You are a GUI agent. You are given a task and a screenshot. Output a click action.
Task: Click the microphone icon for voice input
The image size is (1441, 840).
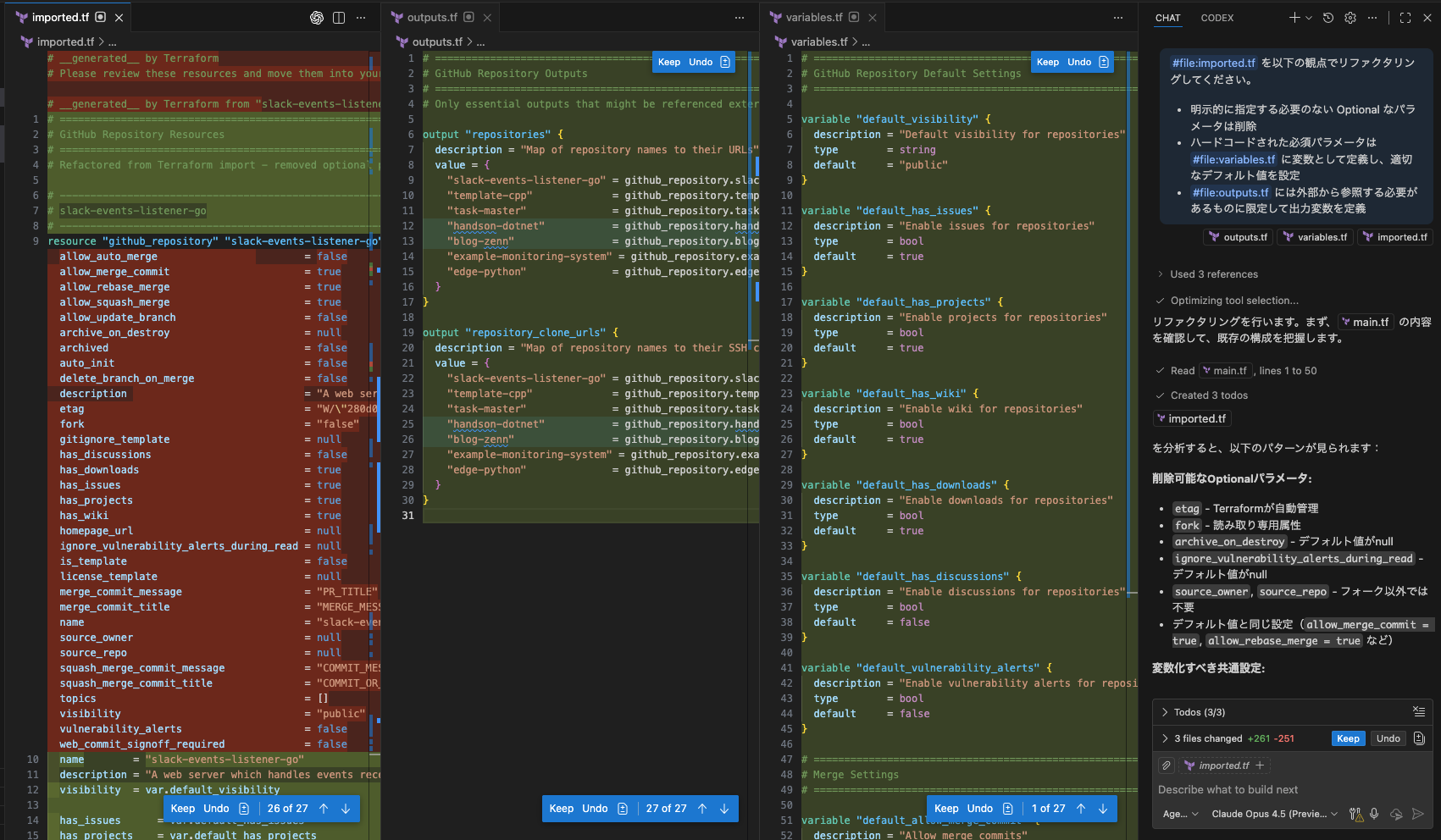coord(1374,814)
